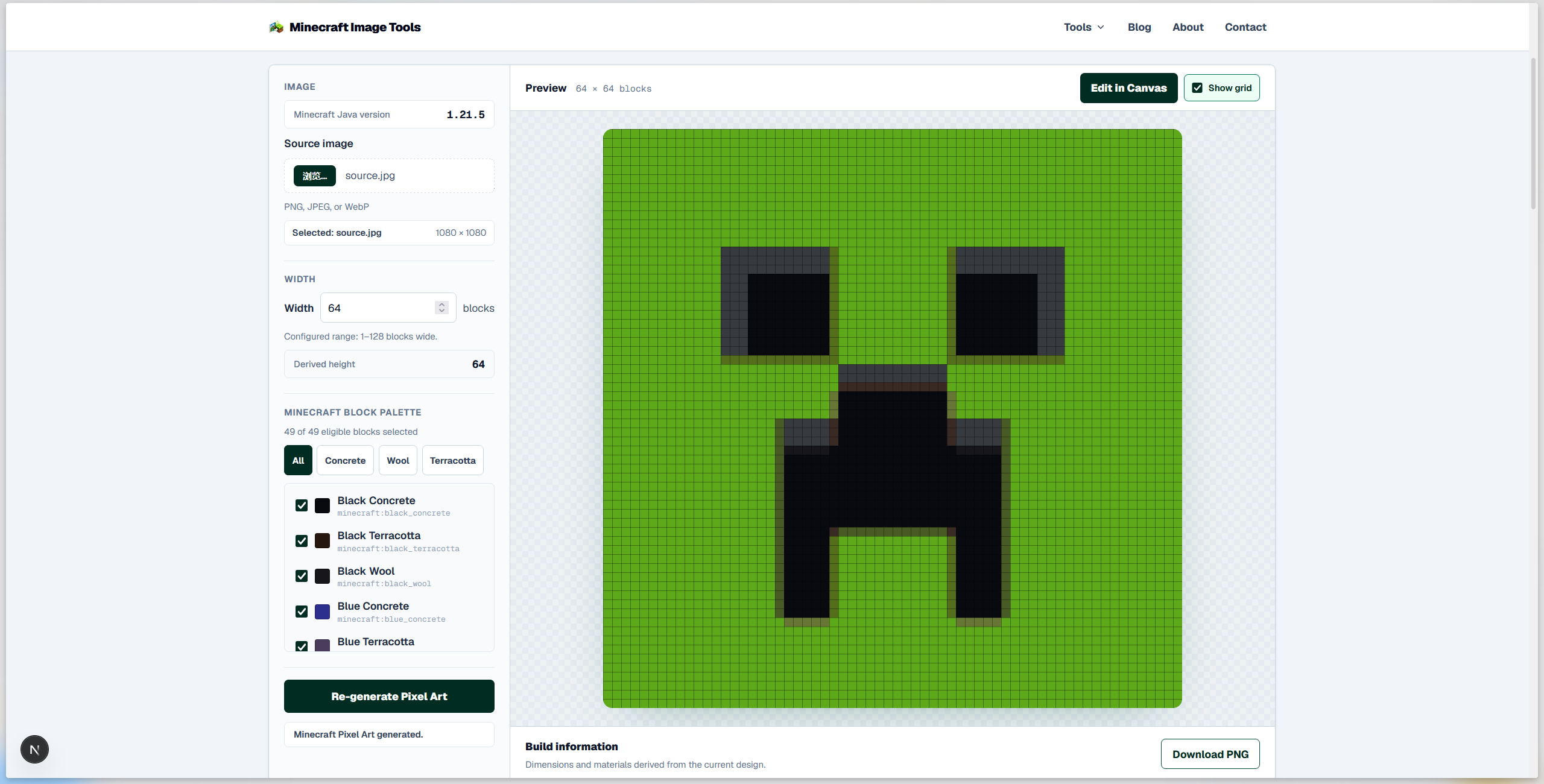Toggle the Show grid checkbox

point(1197,88)
